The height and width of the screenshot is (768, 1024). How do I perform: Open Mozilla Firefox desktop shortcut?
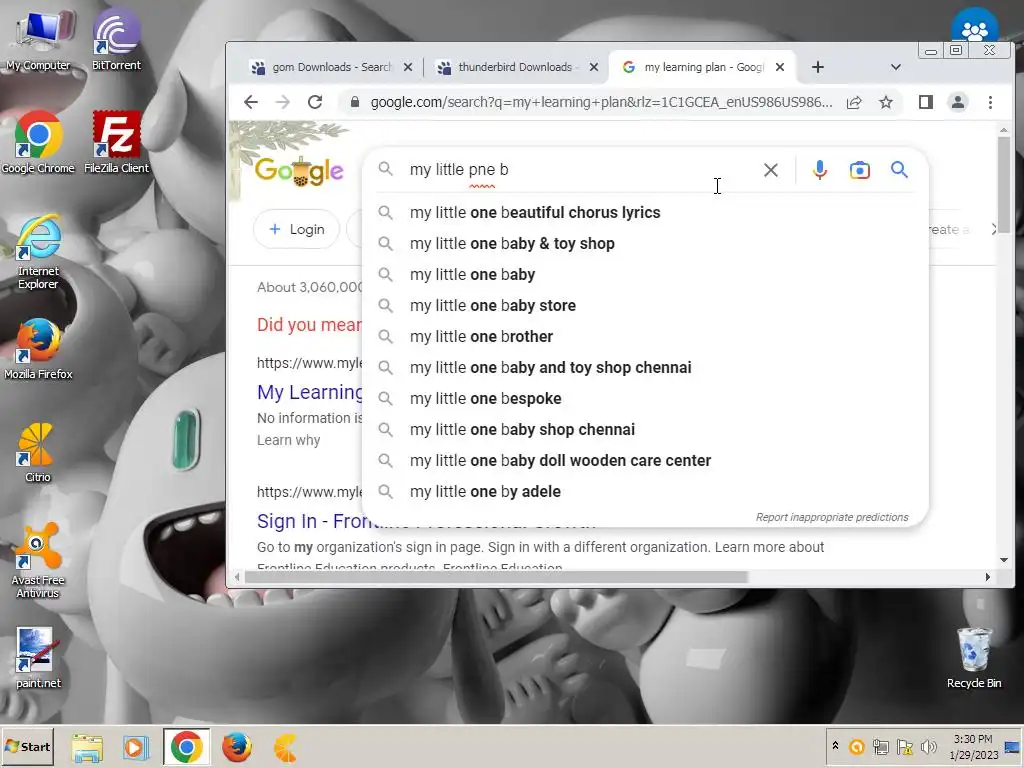(38, 349)
